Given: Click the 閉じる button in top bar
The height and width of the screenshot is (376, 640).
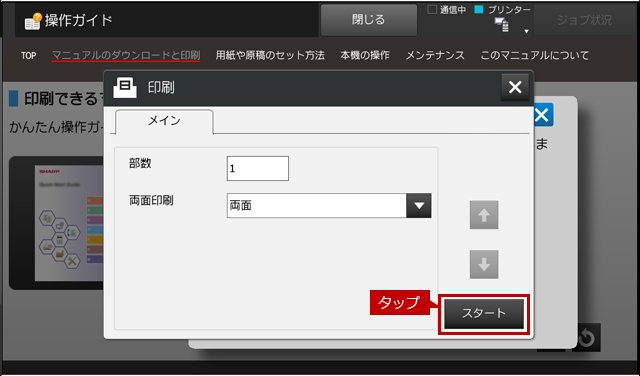Looking at the screenshot, I should (x=369, y=20).
